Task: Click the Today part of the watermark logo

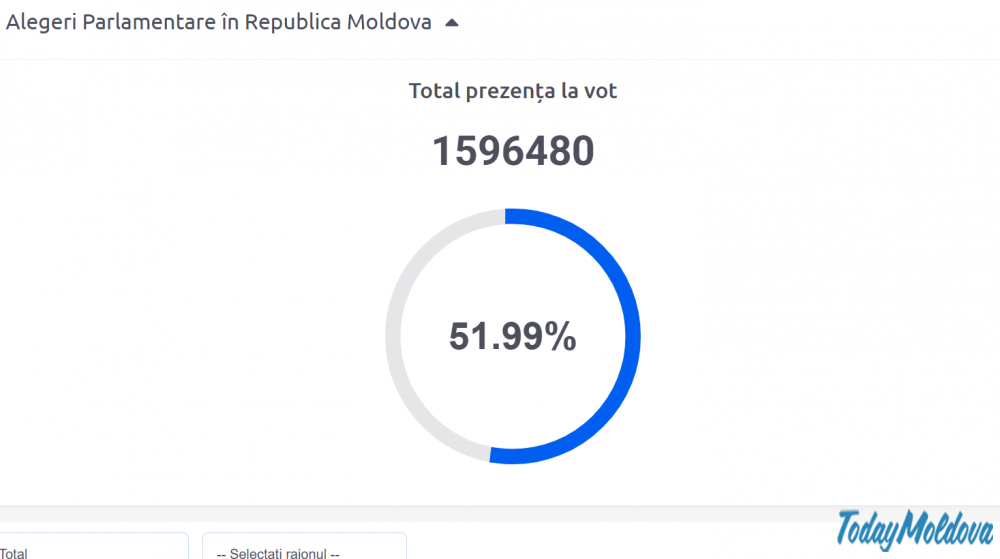Action: coord(866,529)
